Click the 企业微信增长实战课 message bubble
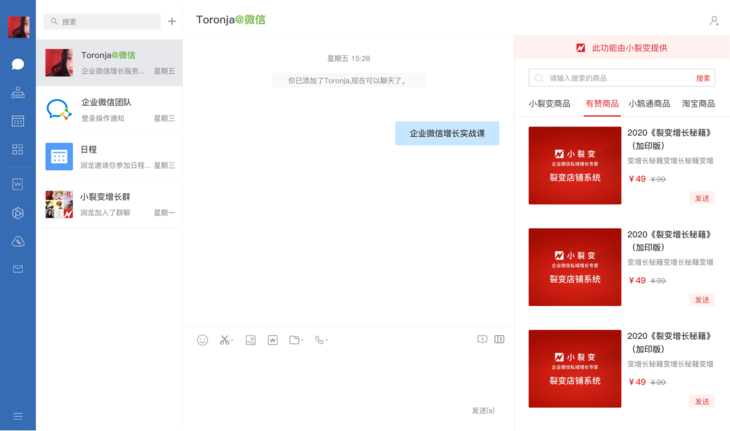The image size is (730, 431). [447, 134]
